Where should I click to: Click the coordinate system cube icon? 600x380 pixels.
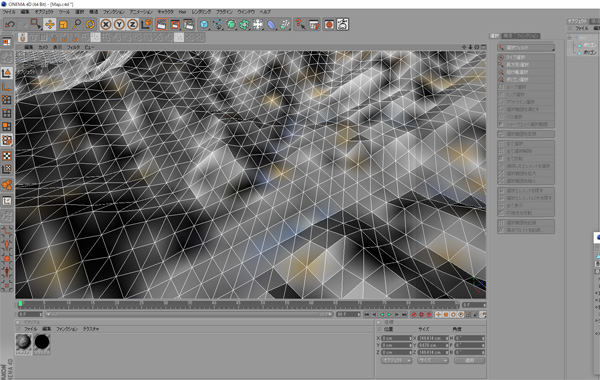[x=146, y=24]
